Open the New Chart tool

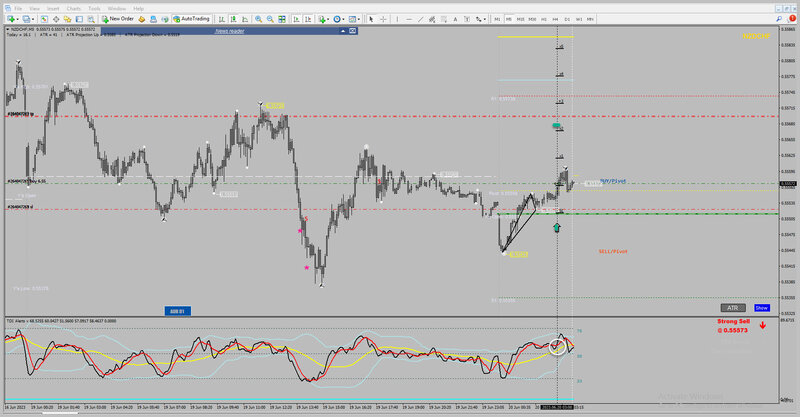click(x=10, y=19)
